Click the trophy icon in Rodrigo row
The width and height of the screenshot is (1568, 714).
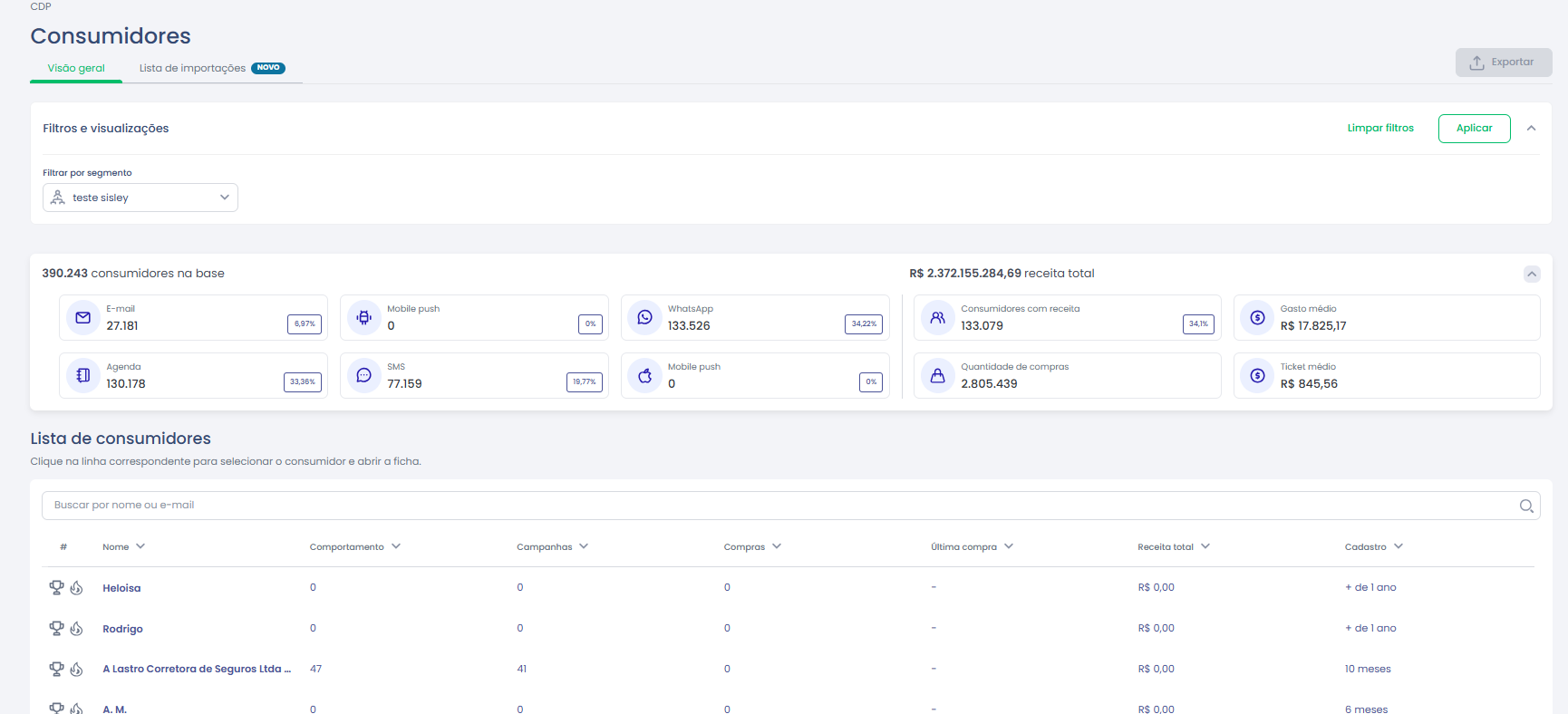point(57,628)
